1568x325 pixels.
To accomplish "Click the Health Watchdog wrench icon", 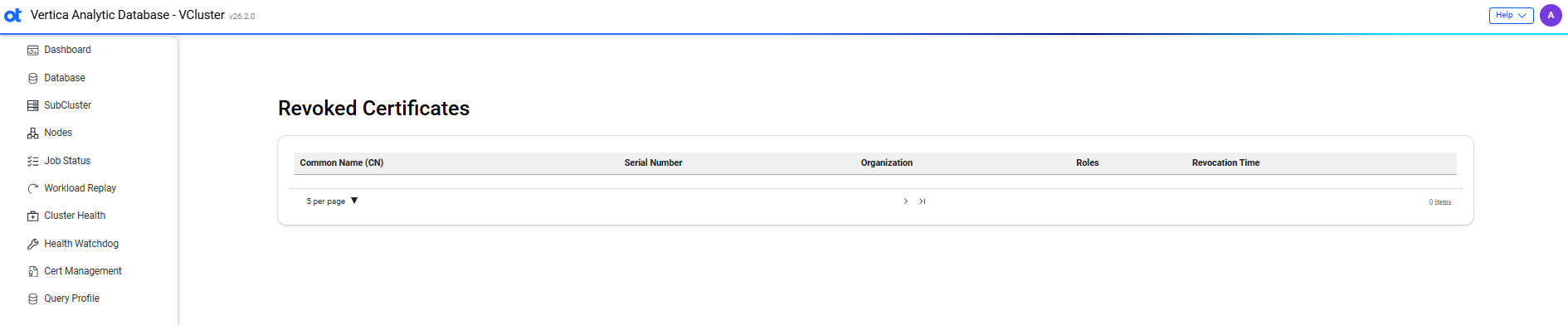I will point(33,244).
